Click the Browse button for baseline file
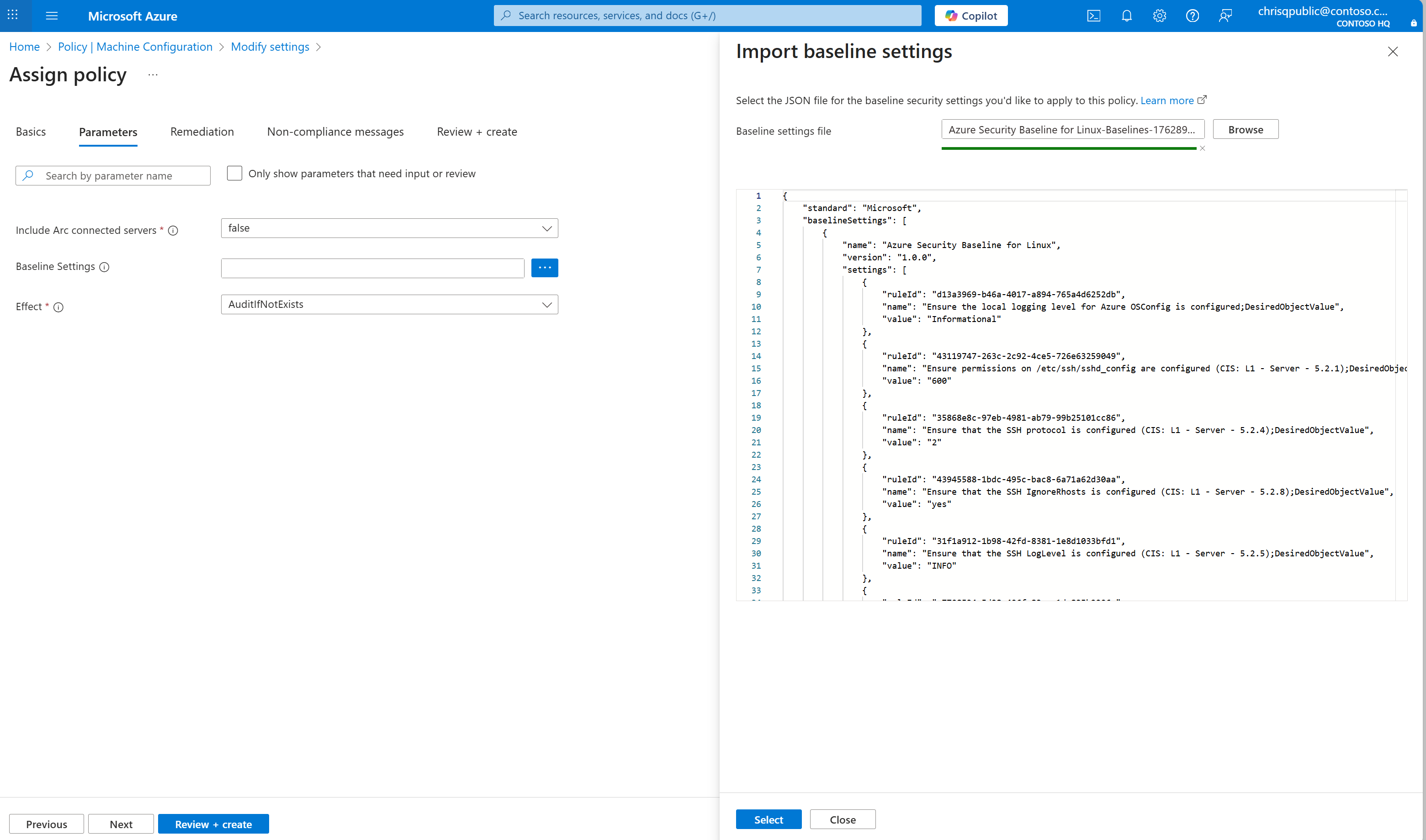Viewport: 1426px width, 840px height. (1245, 130)
